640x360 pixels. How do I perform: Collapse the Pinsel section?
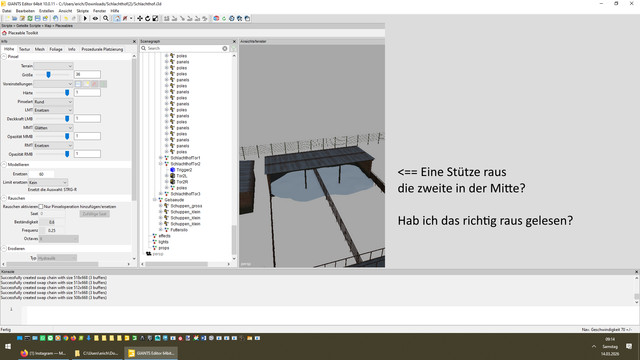[x=4, y=57]
